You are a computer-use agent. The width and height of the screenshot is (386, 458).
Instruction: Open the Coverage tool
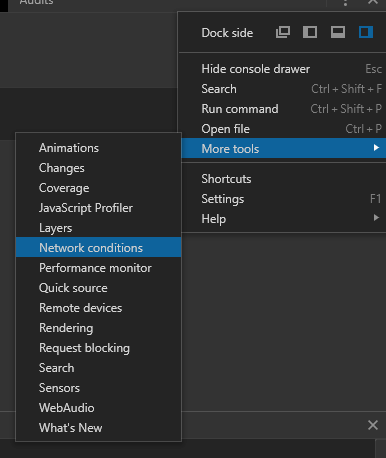click(x=99, y=188)
